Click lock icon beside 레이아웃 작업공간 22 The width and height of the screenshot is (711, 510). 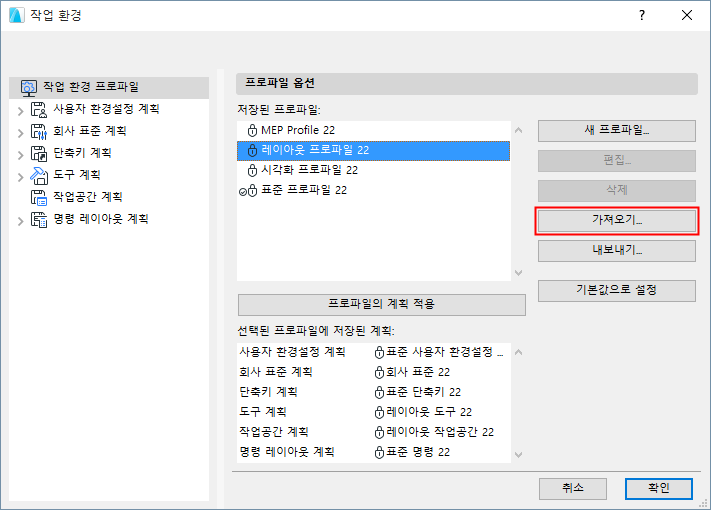click(379, 432)
